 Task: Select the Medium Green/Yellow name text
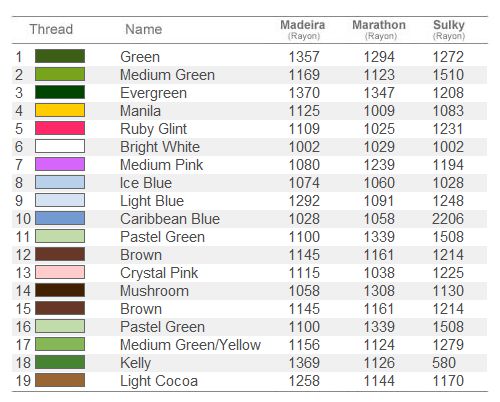click(x=190, y=345)
